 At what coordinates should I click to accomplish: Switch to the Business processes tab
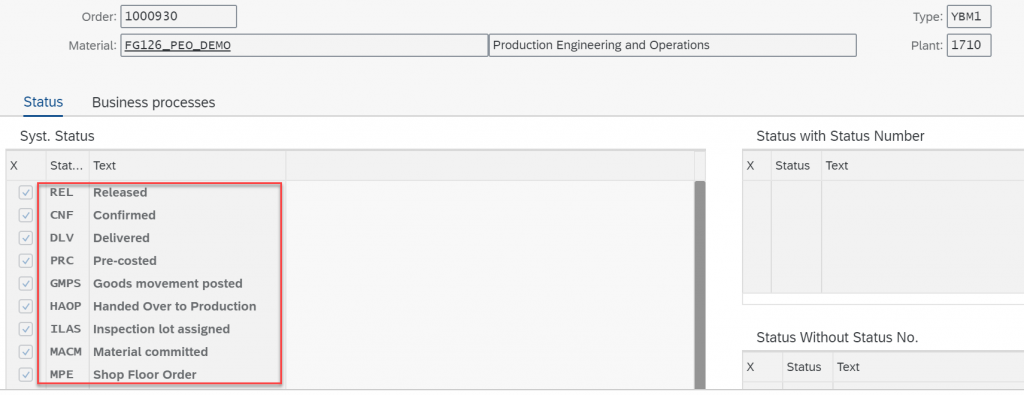153,103
